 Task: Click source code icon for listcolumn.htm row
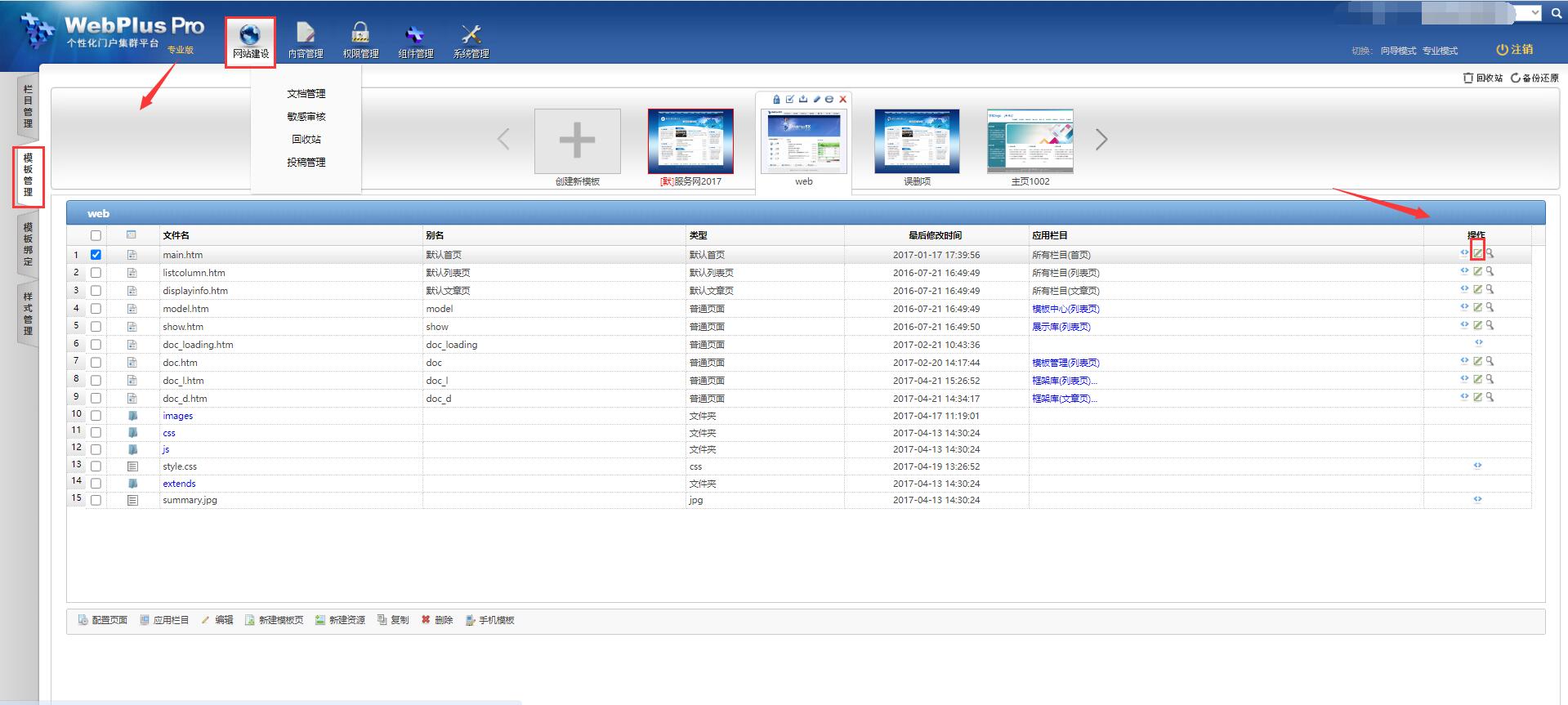1464,271
